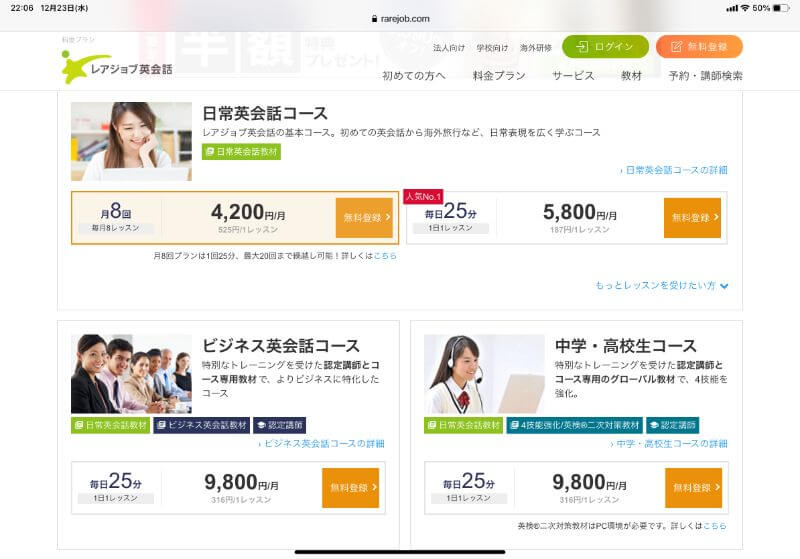This screenshot has height=559, width=800.
Task: Open the 中学・高校生コースの詳細 link
Action: pos(669,444)
